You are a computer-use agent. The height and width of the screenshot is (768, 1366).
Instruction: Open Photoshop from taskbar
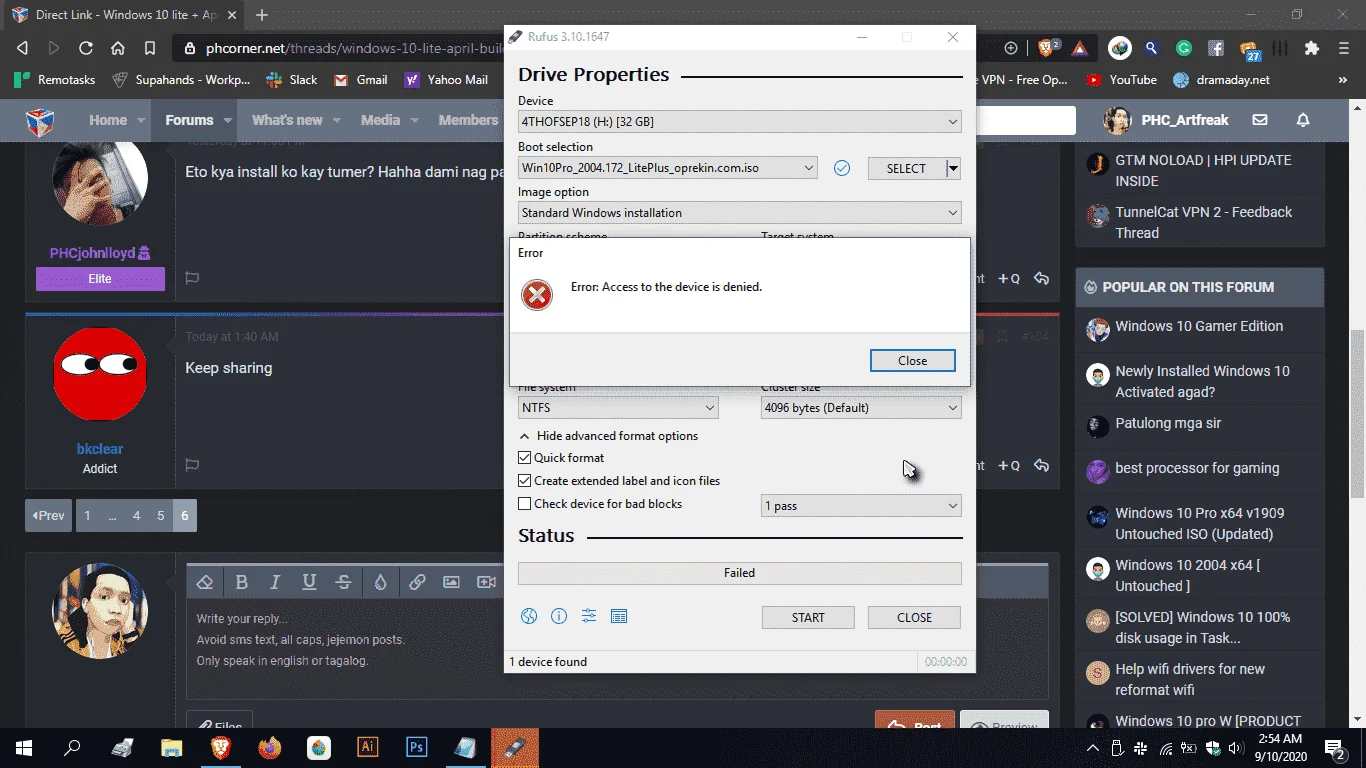(x=417, y=747)
